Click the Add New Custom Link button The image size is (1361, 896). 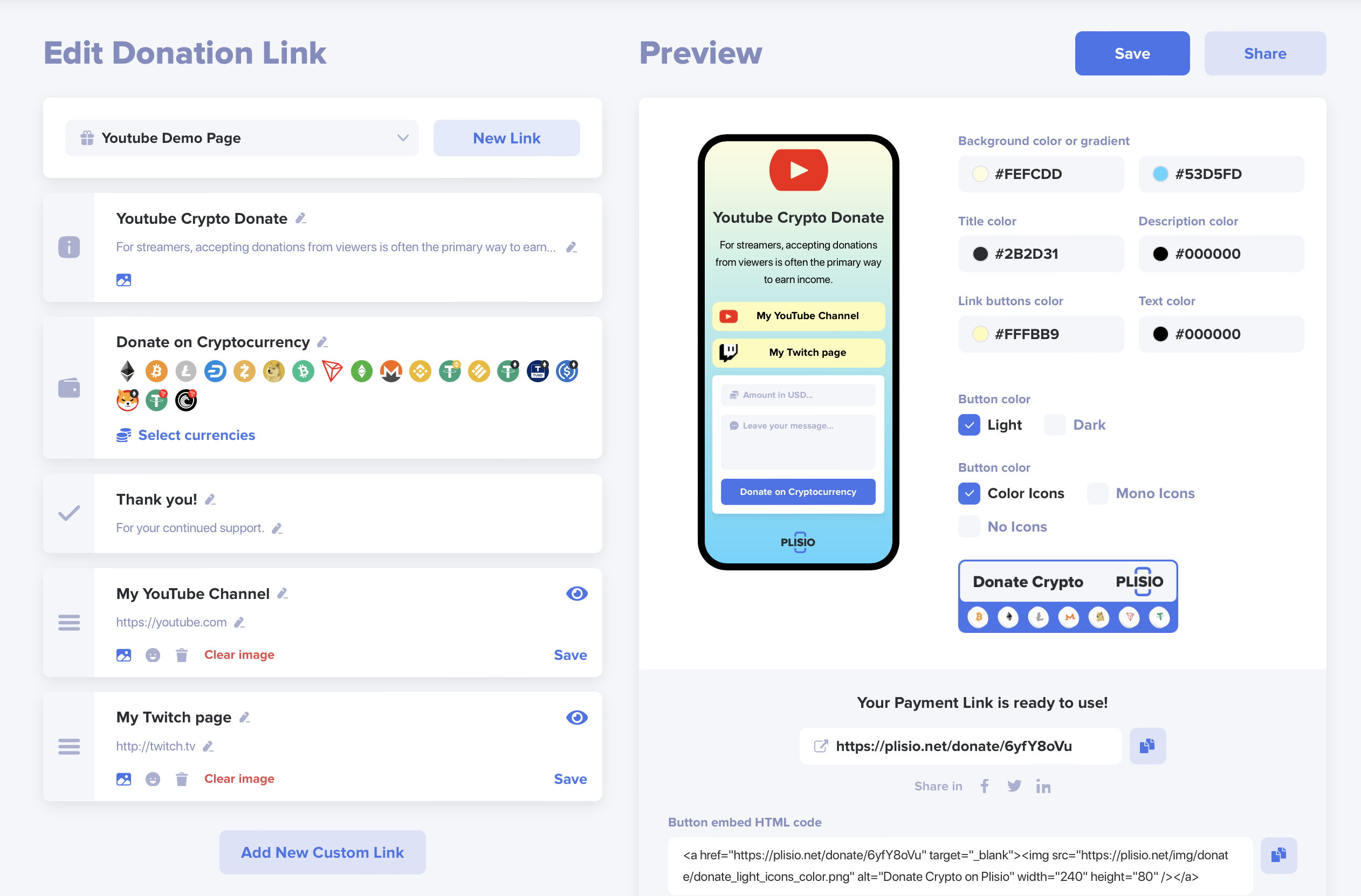coord(322,852)
